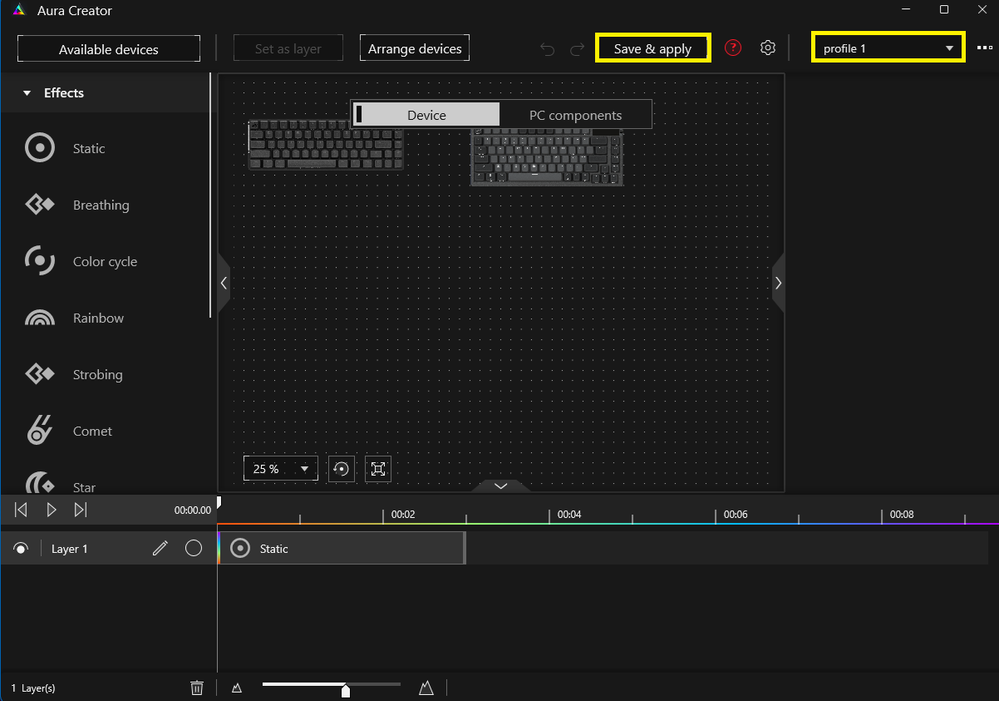This screenshot has width=999, height=701.
Task: Click the 1 Layer(s) status text
Action: (x=33, y=688)
